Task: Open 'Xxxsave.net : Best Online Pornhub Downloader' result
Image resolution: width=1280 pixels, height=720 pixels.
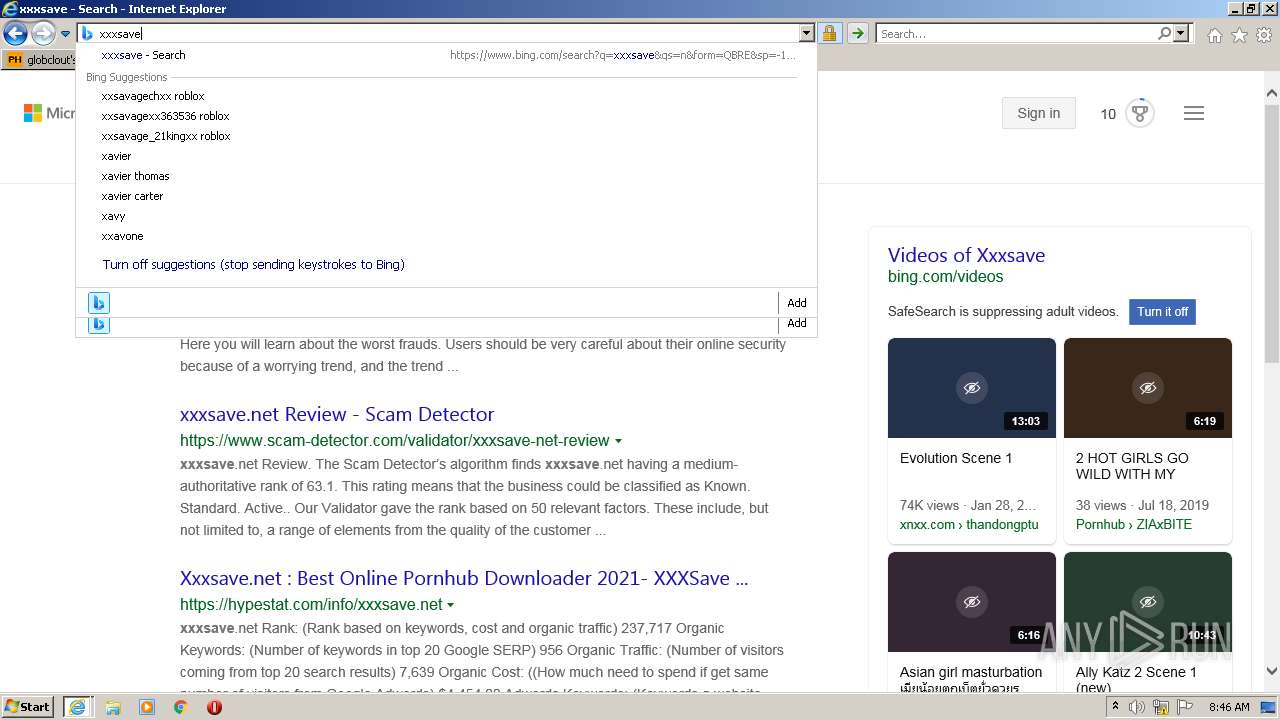Action: (x=464, y=578)
